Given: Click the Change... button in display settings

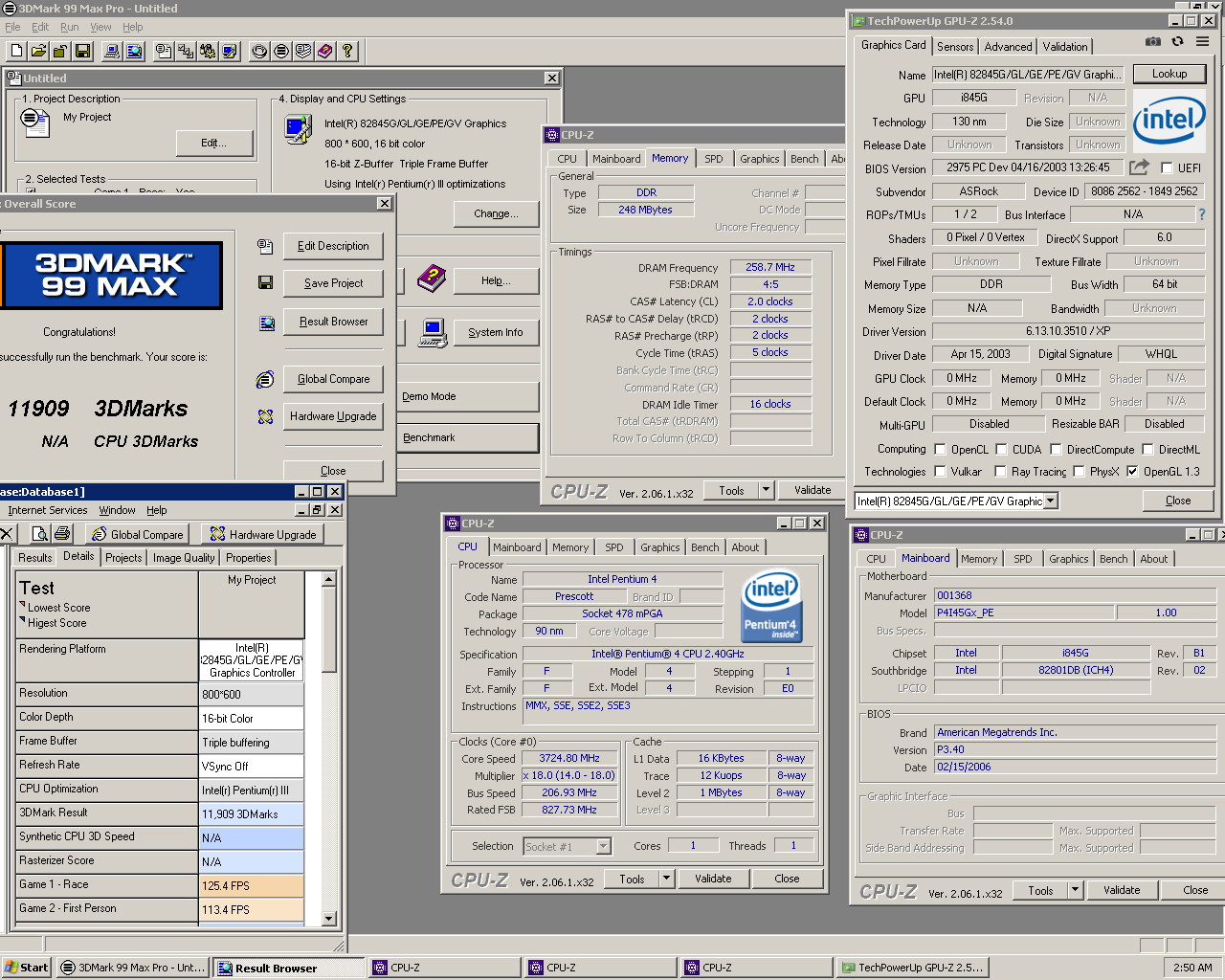Looking at the screenshot, I should point(496,213).
